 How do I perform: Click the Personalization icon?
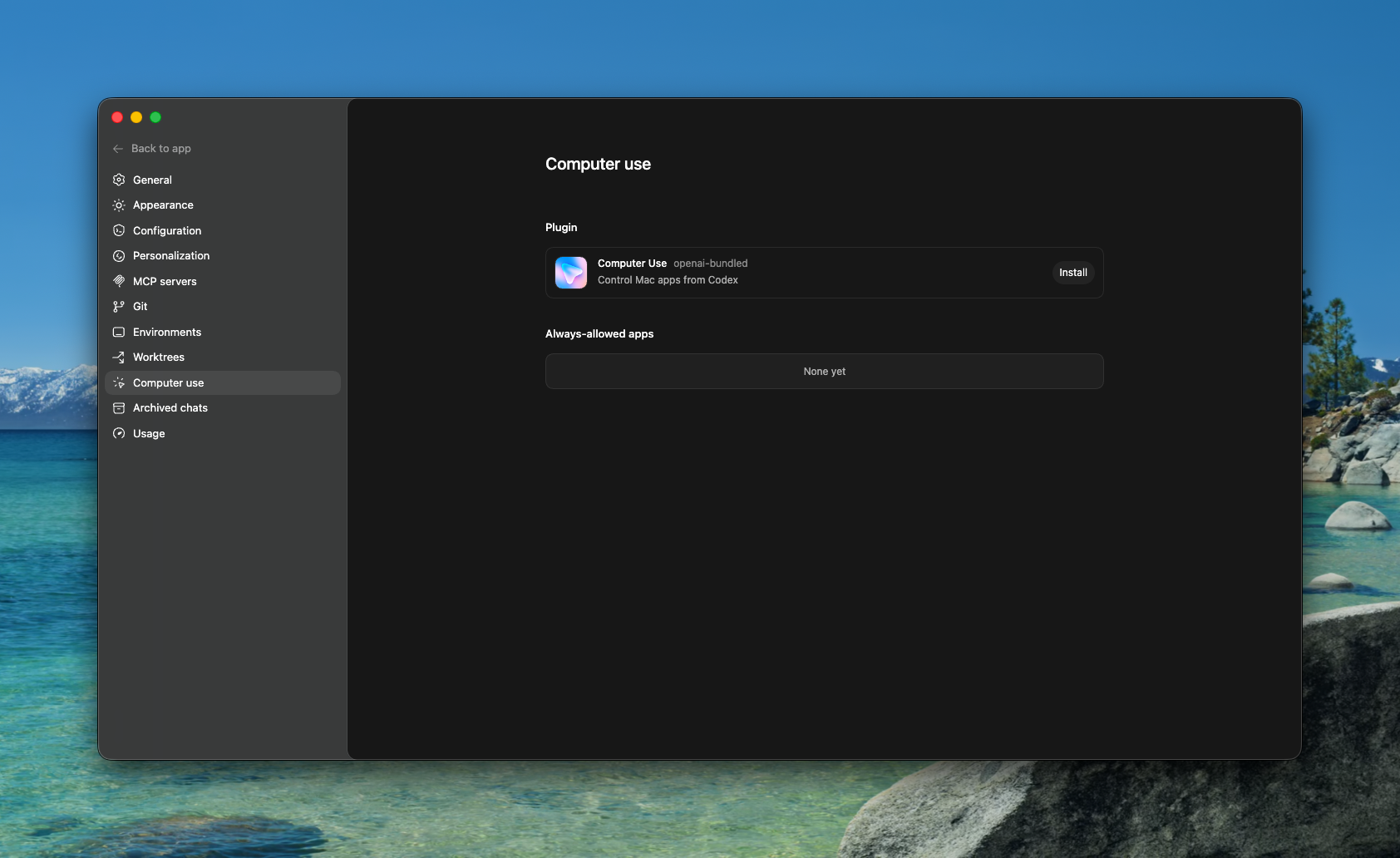click(x=119, y=256)
